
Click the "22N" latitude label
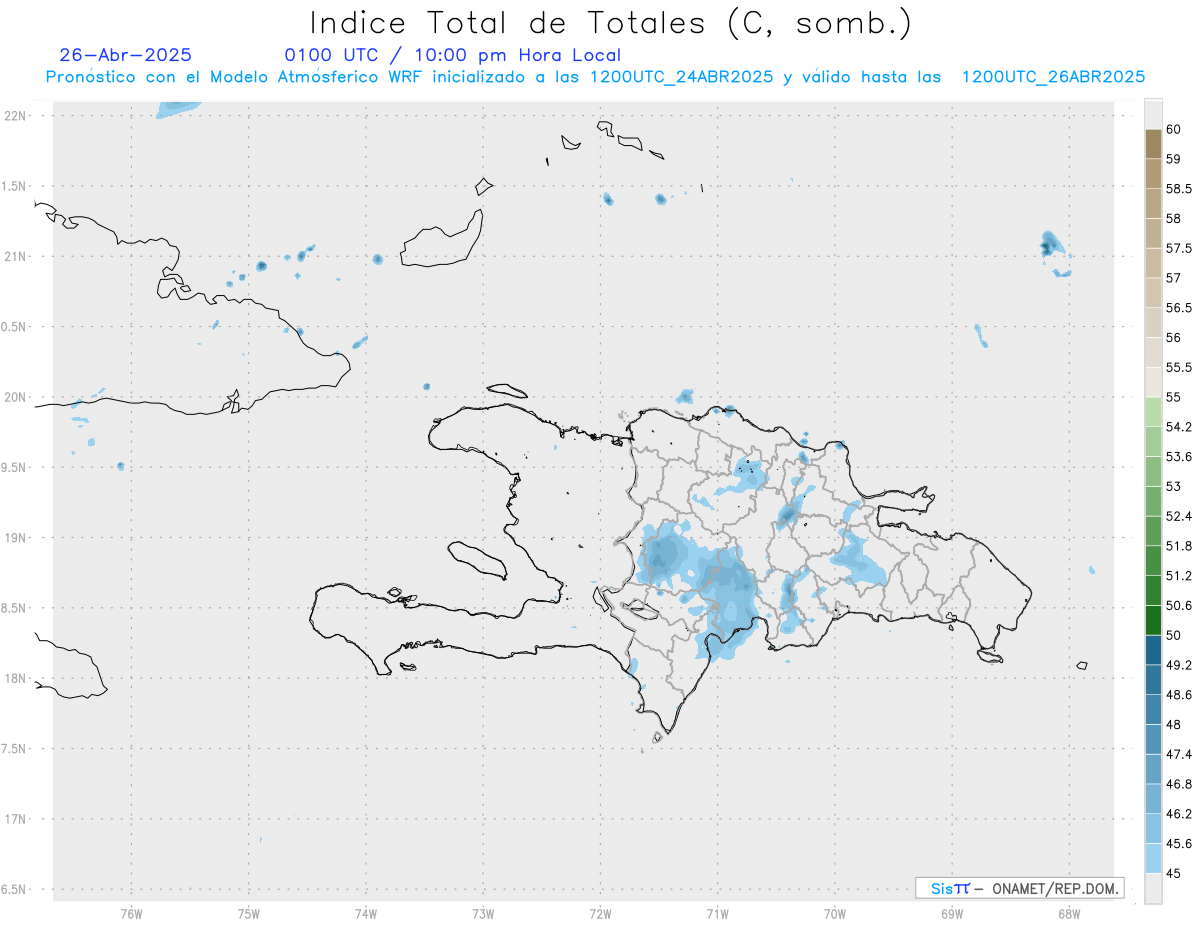click(16, 116)
